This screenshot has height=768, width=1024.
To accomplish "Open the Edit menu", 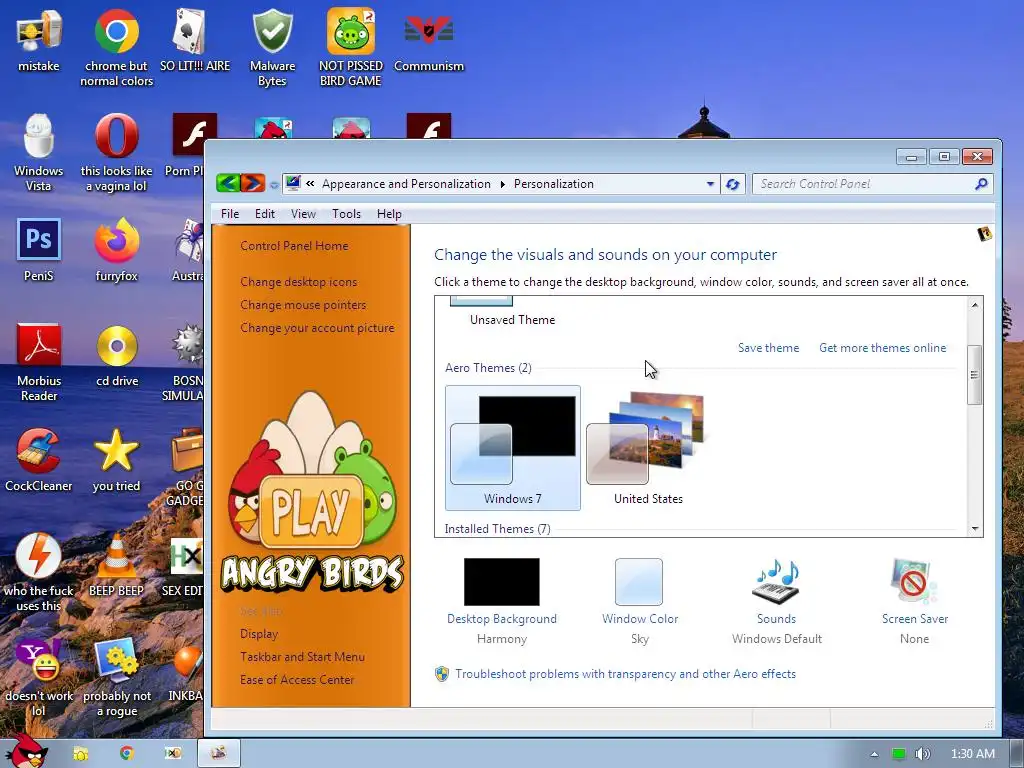I will point(264,214).
